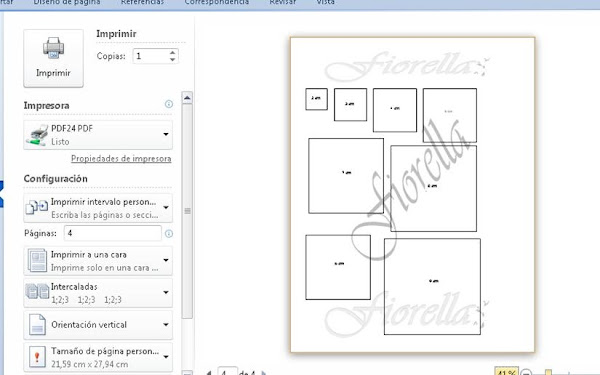The height and width of the screenshot is (375, 600).
Task: Open the Referencias ribbon tab
Action: point(142,2)
